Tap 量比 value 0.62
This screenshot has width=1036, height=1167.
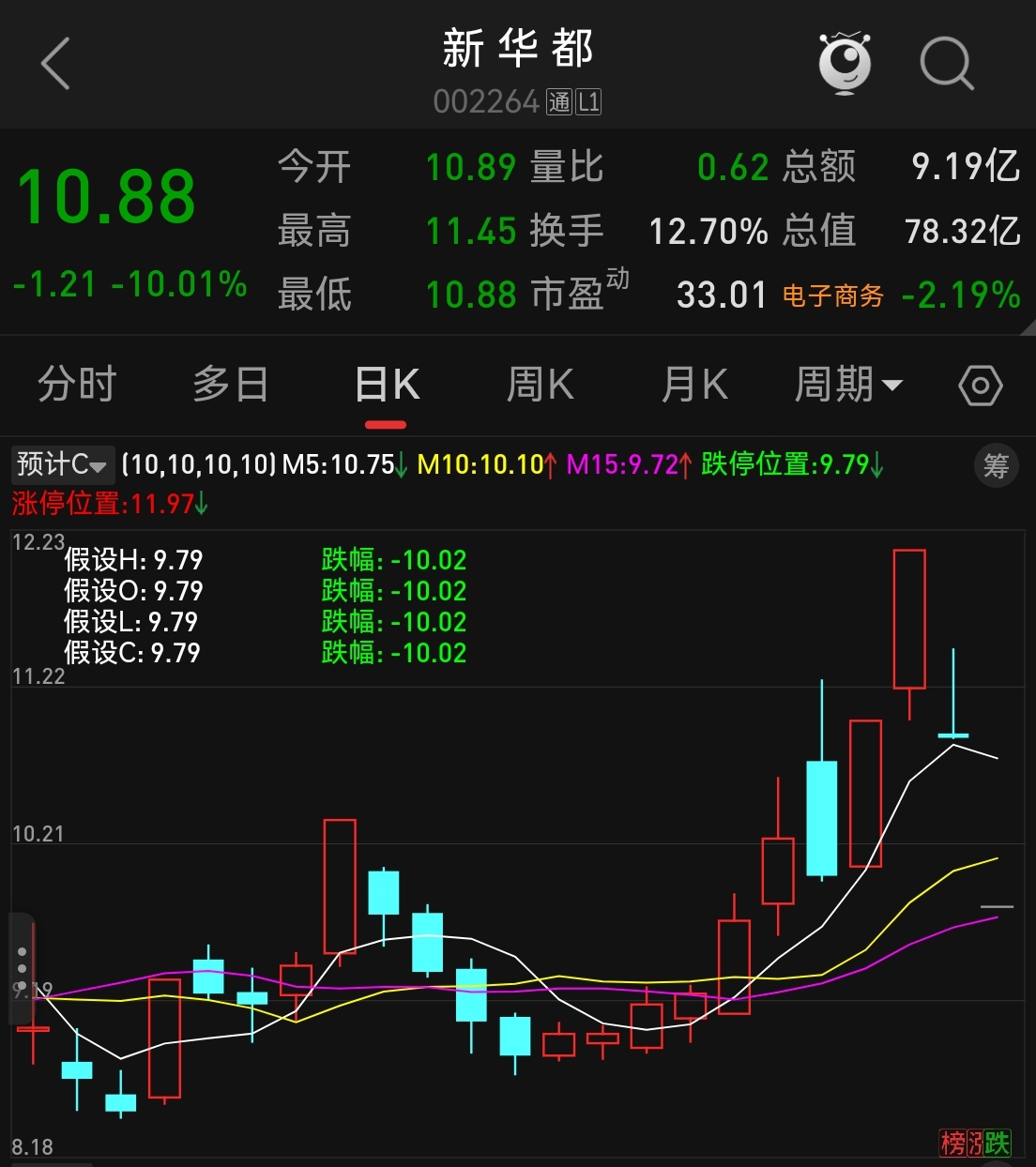(733, 167)
